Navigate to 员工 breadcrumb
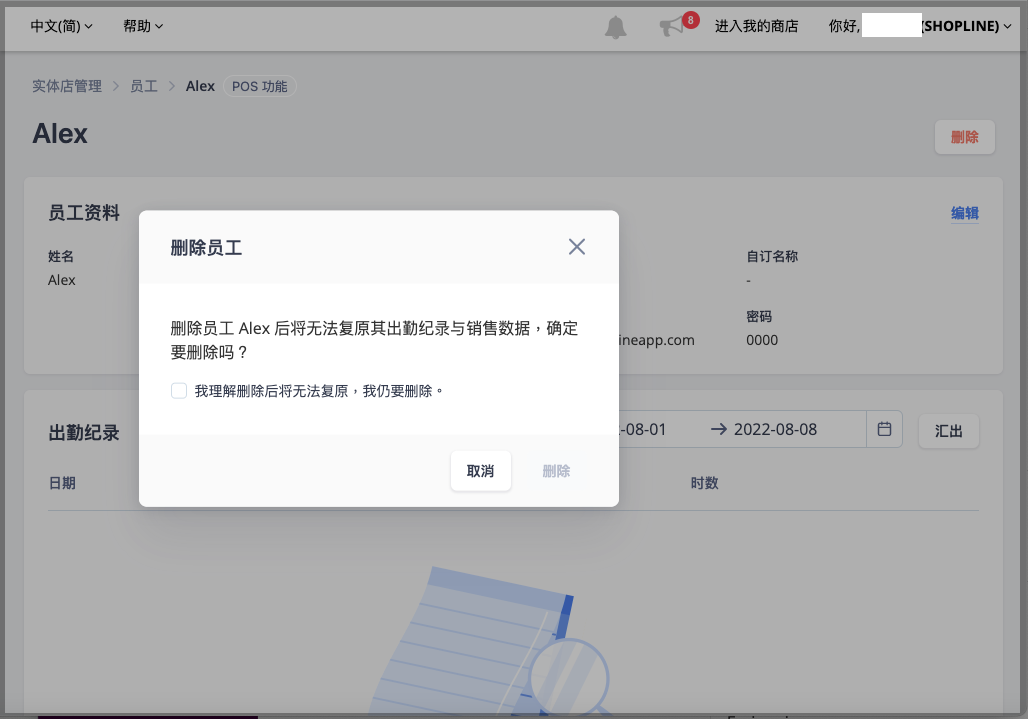The image size is (1028, 719). tap(144, 87)
